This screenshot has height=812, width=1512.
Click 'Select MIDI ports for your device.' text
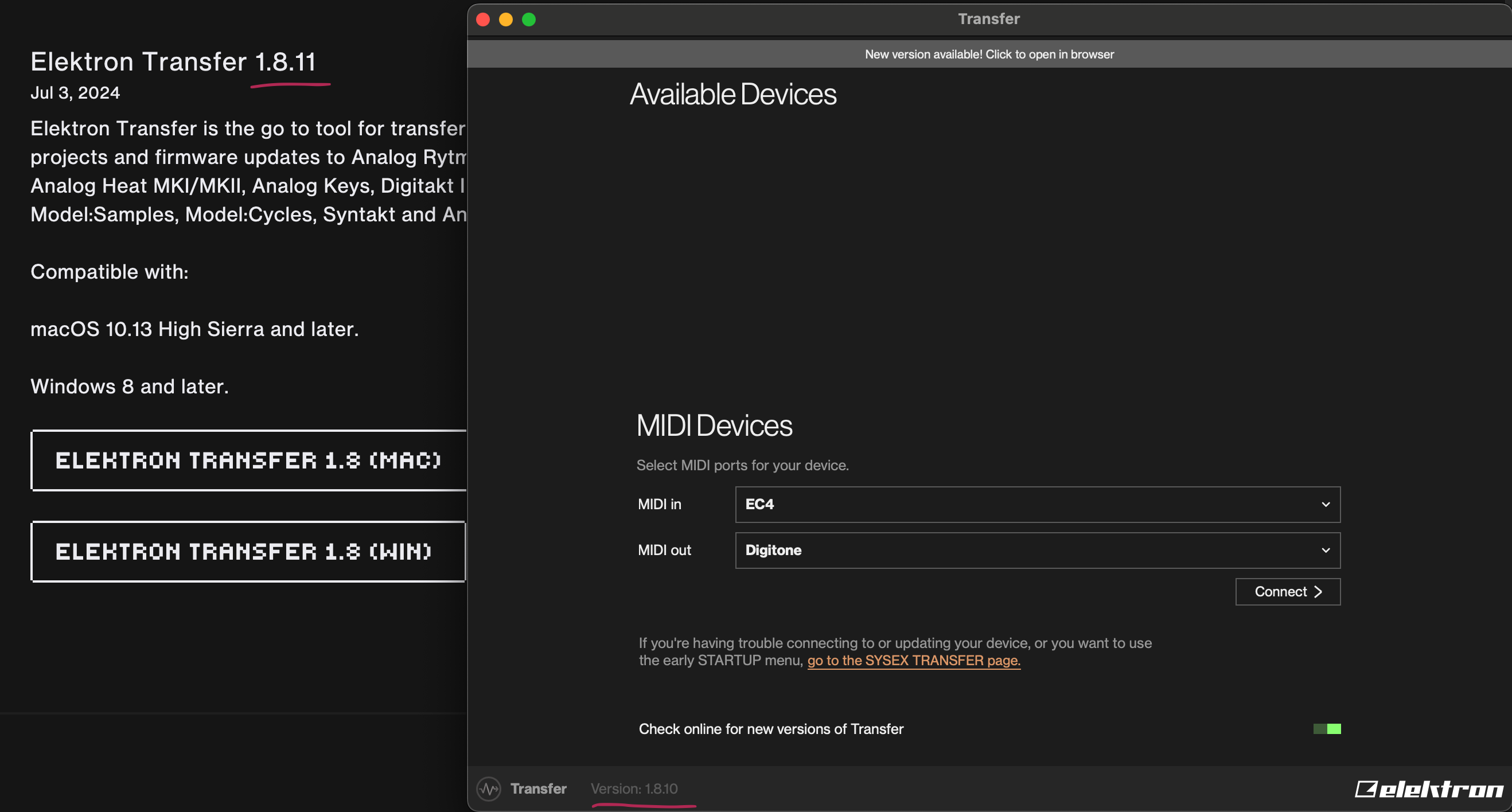(742, 465)
